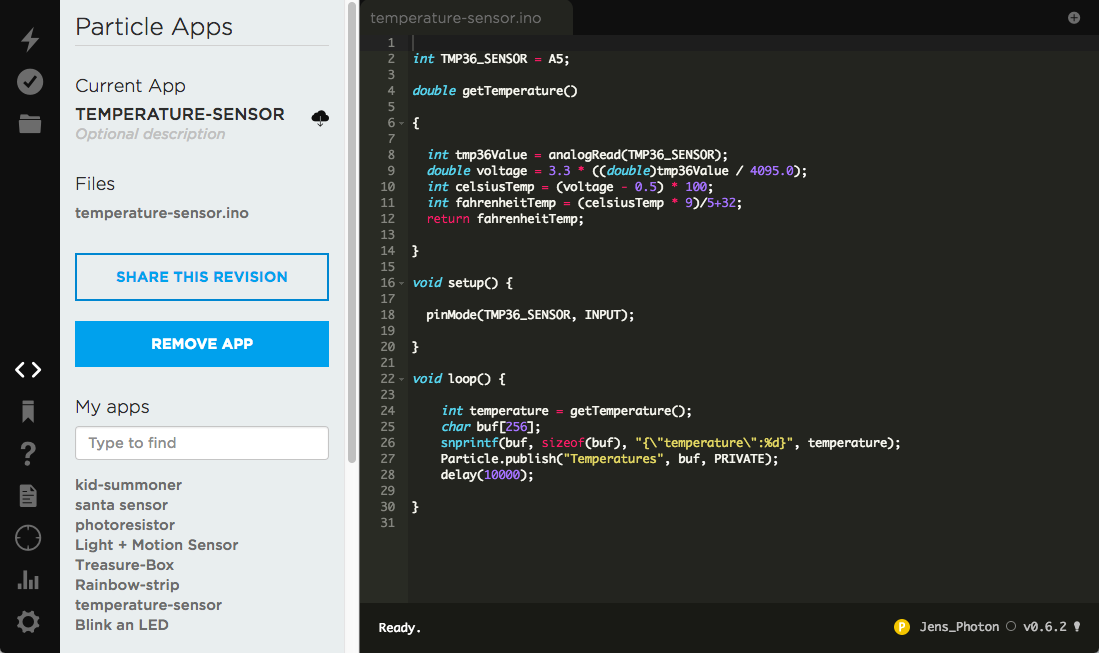Open the Treasure-Box app
This screenshot has width=1099, height=653.
click(124, 565)
